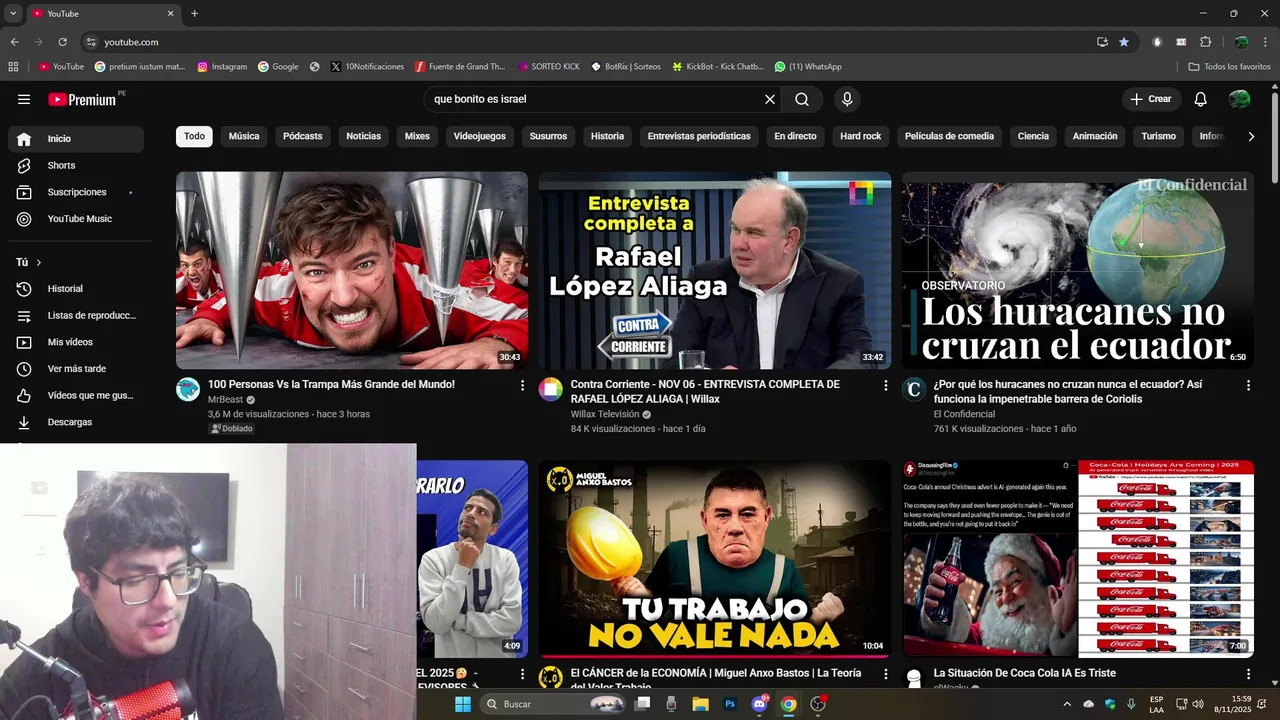The image size is (1280, 720).
Task: Open Photoshop from the taskbar
Action: tap(730, 704)
